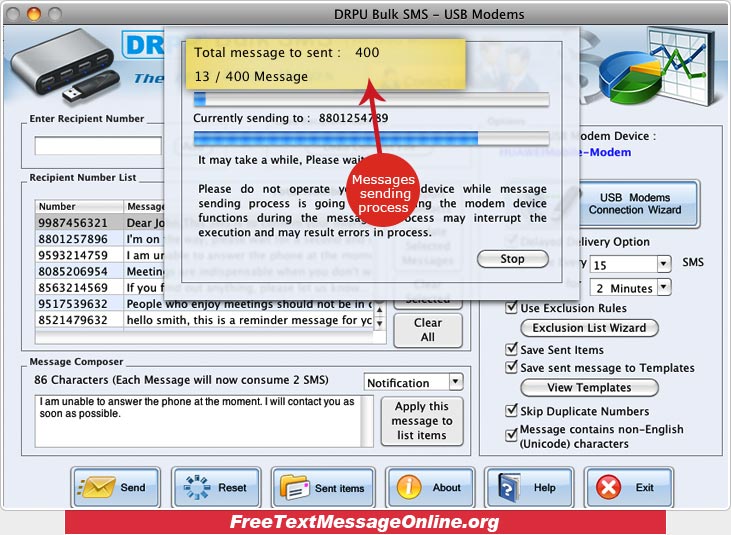
Task: Open the 15 SMS count dropdown
Action: (664, 264)
